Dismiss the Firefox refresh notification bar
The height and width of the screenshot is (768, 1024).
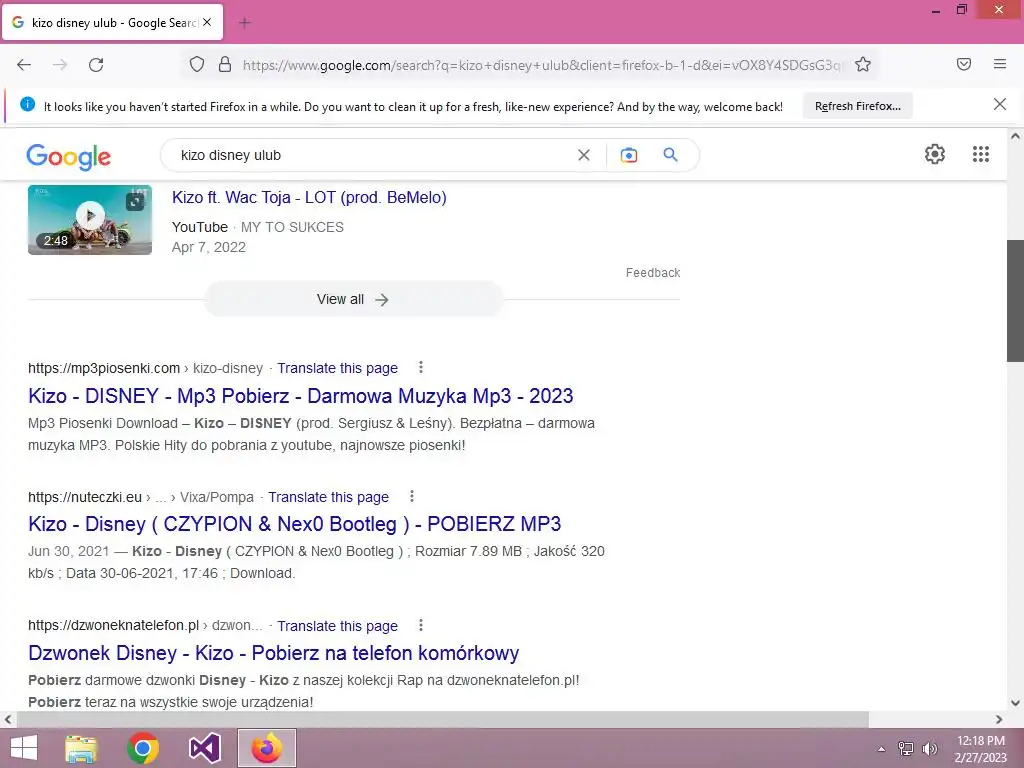[1000, 104]
